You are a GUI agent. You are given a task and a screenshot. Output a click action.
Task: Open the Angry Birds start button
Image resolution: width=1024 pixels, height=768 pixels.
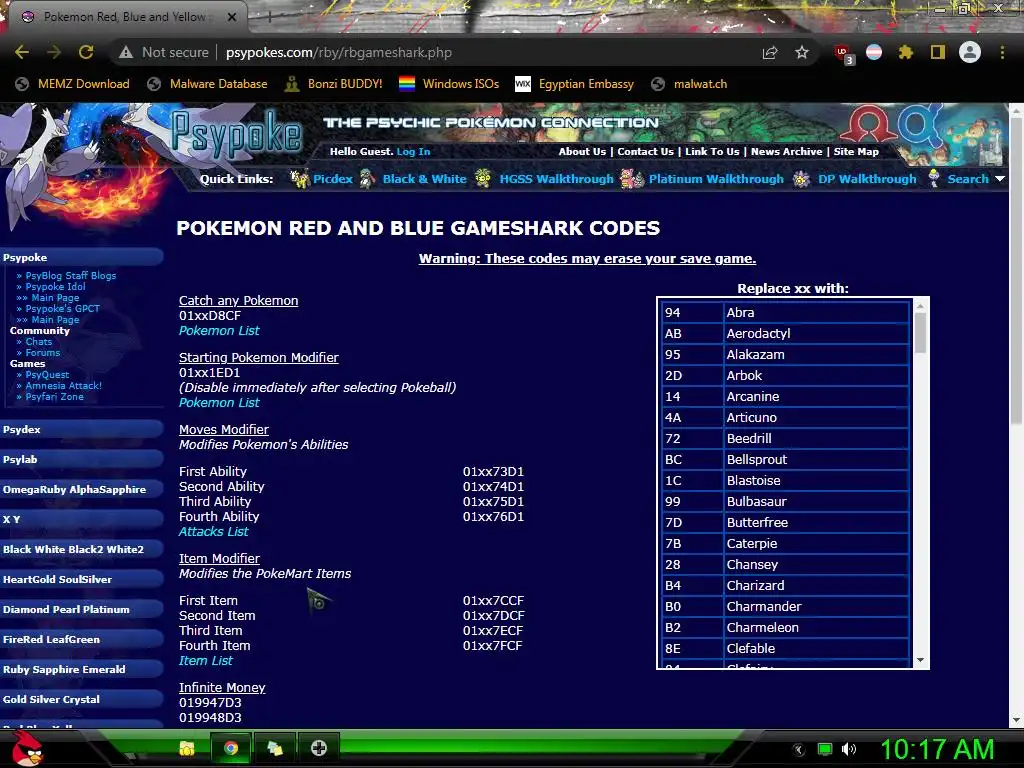tap(26, 748)
